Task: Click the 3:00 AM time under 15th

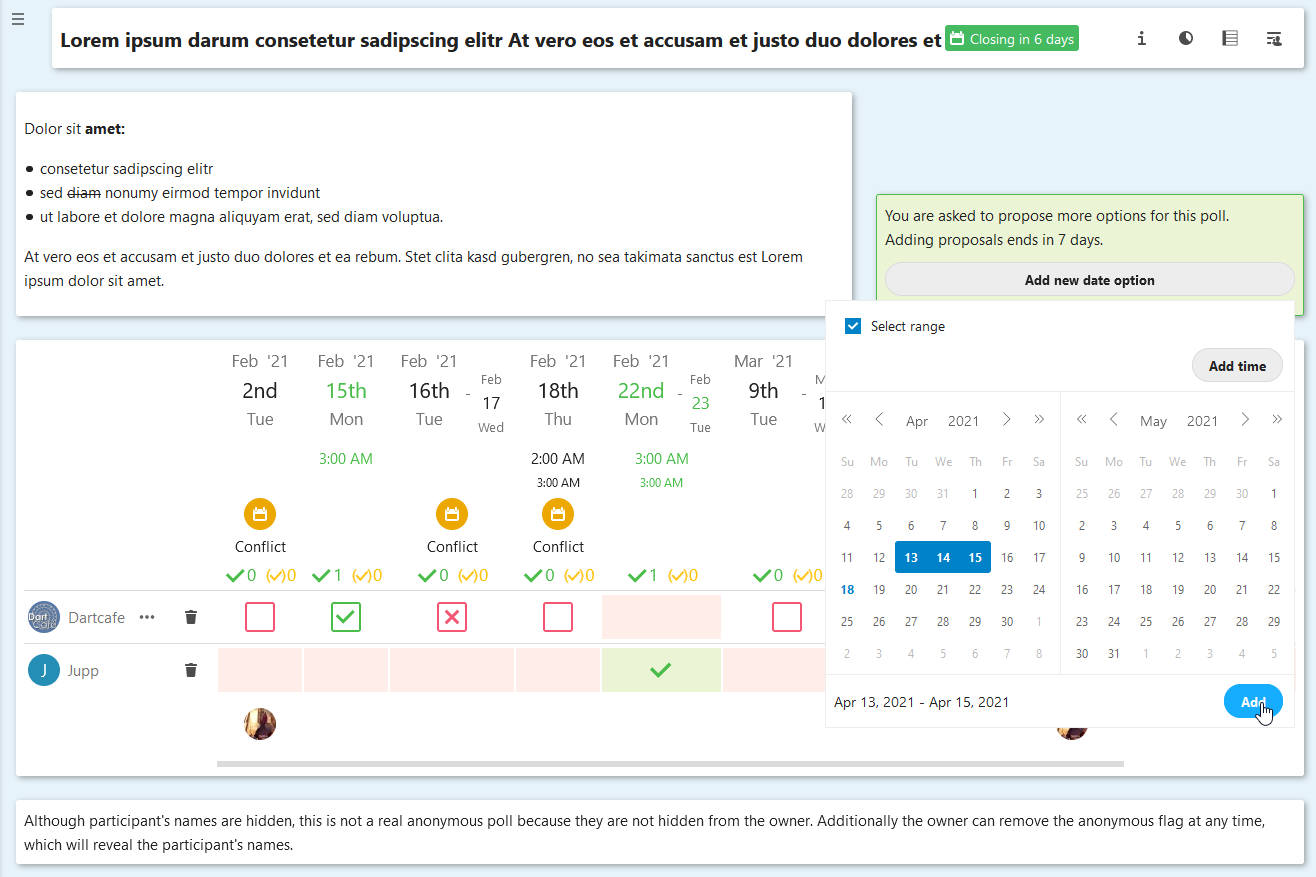Action: pyautogui.click(x=346, y=459)
